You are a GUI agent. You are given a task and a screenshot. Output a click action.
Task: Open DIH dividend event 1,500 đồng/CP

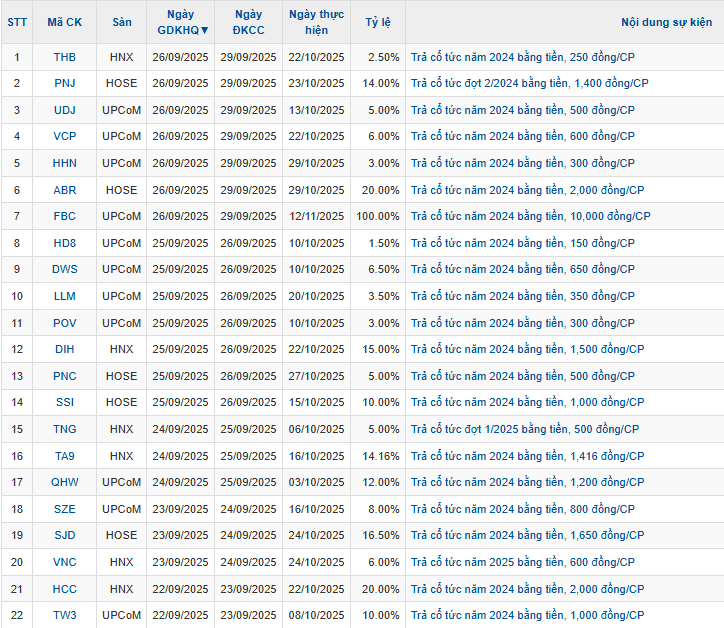[527, 349]
